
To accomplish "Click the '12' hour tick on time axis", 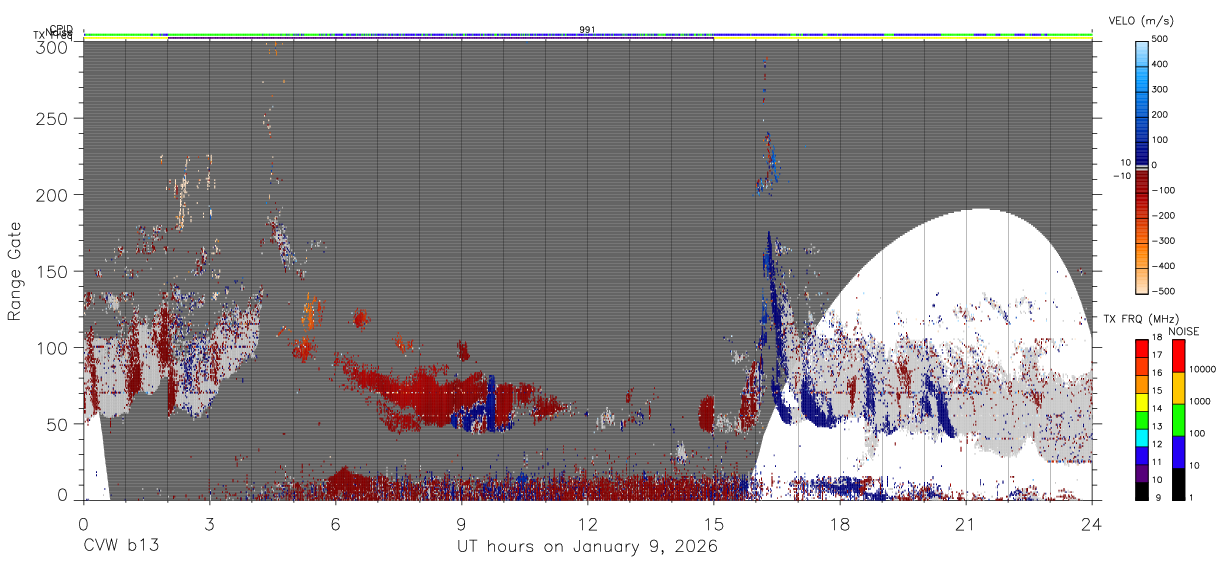I will 587,523.
